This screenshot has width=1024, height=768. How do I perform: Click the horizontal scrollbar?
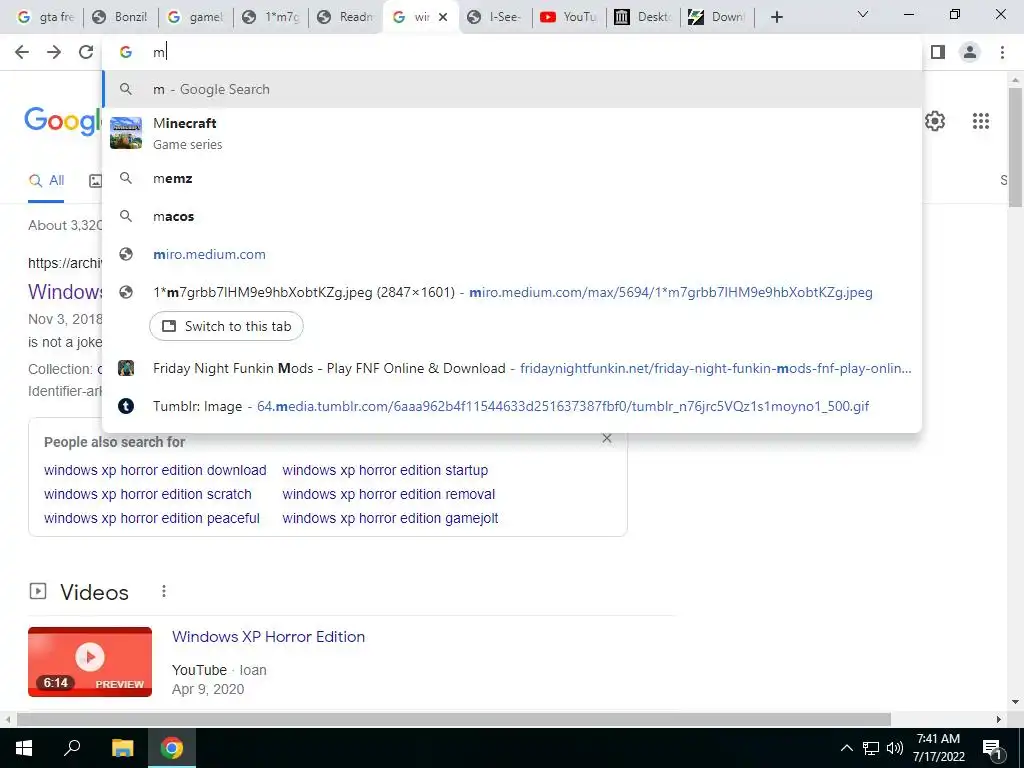(454, 719)
